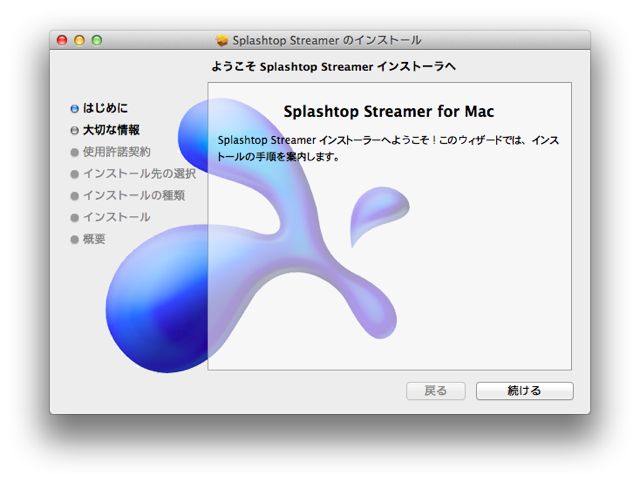Click the 続ける continue button
640x483 pixels.
524,391
